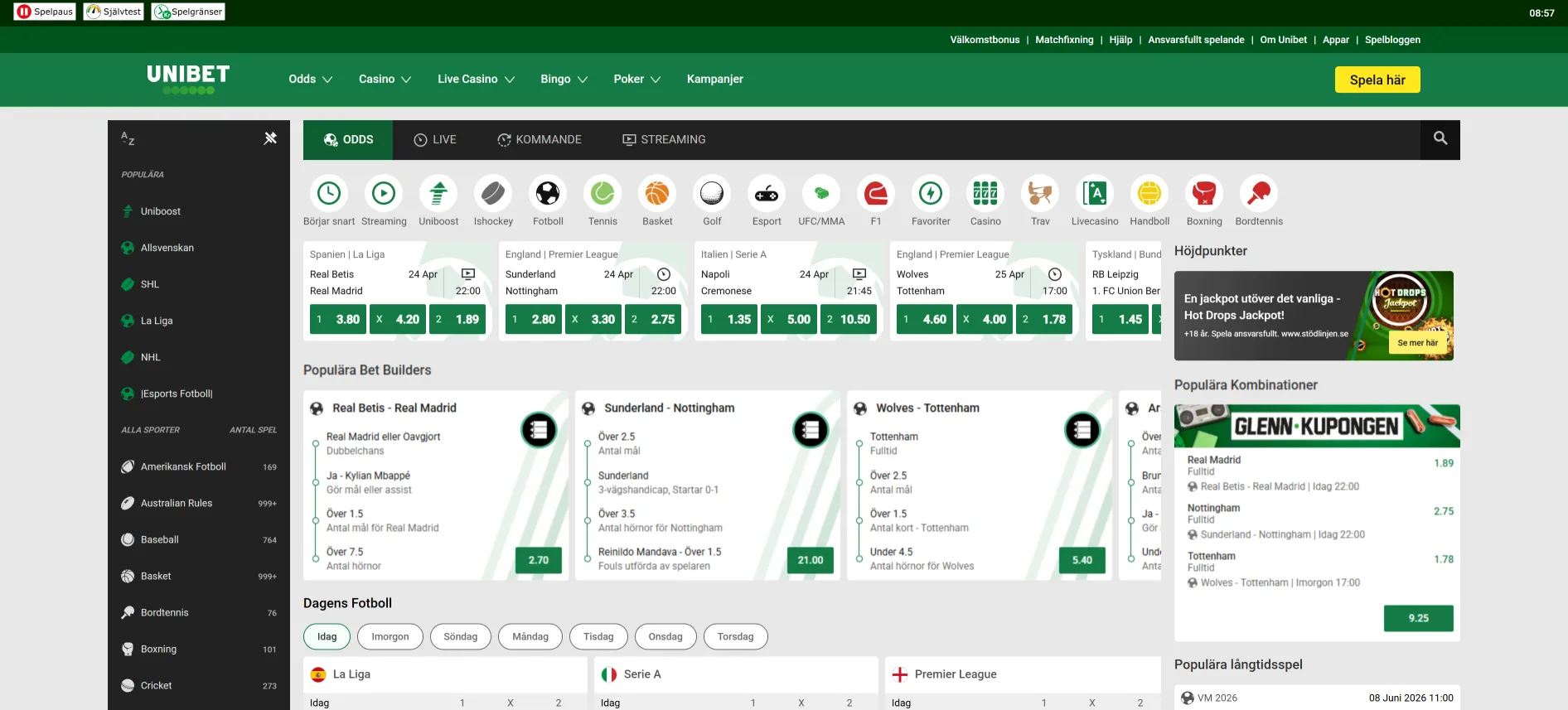This screenshot has width=1568, height=710.
Task: Click the Självtest button
Action: click(x=114, y=12)
